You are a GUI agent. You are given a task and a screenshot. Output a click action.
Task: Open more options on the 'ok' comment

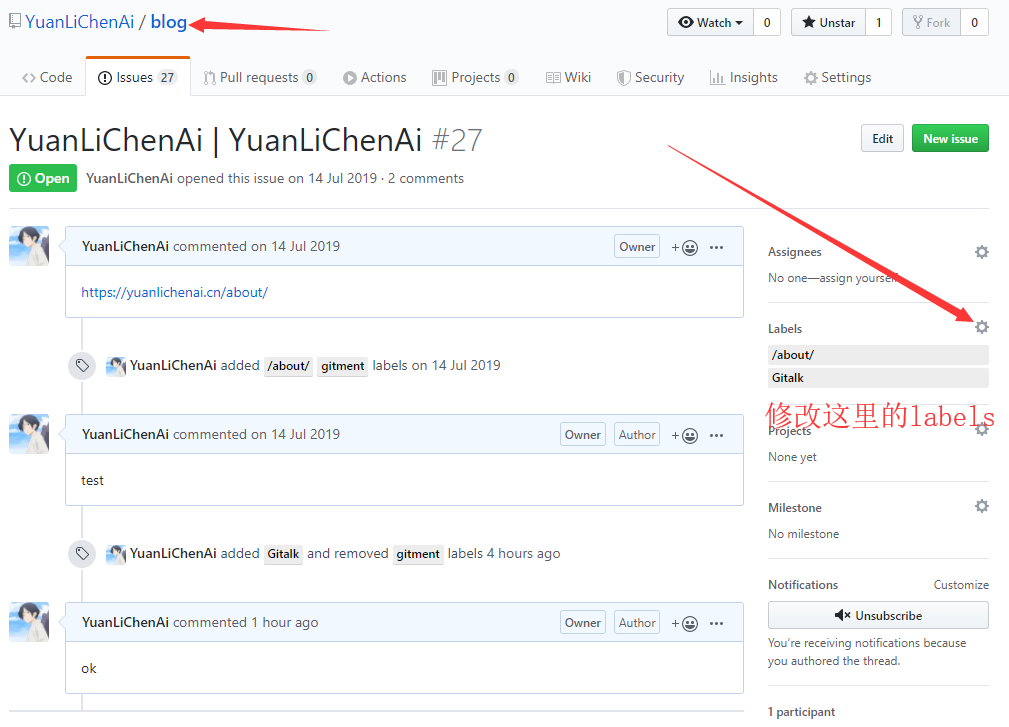[716, 623]
